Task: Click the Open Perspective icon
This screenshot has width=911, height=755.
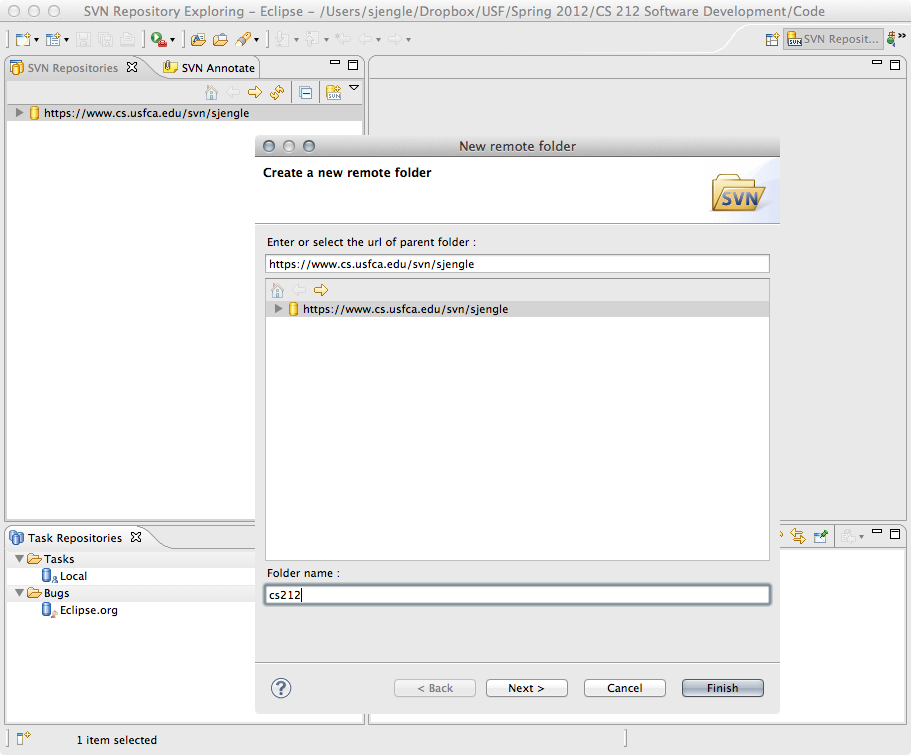Action: (772, 39)
